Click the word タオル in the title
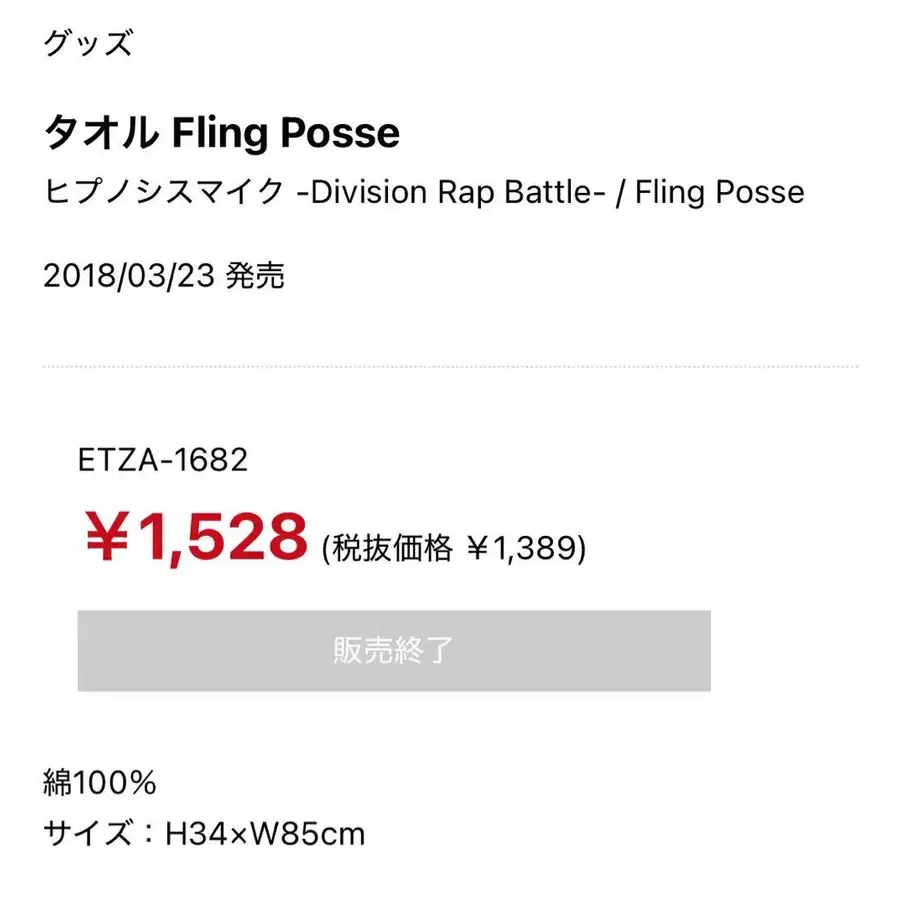 [100, 133]
